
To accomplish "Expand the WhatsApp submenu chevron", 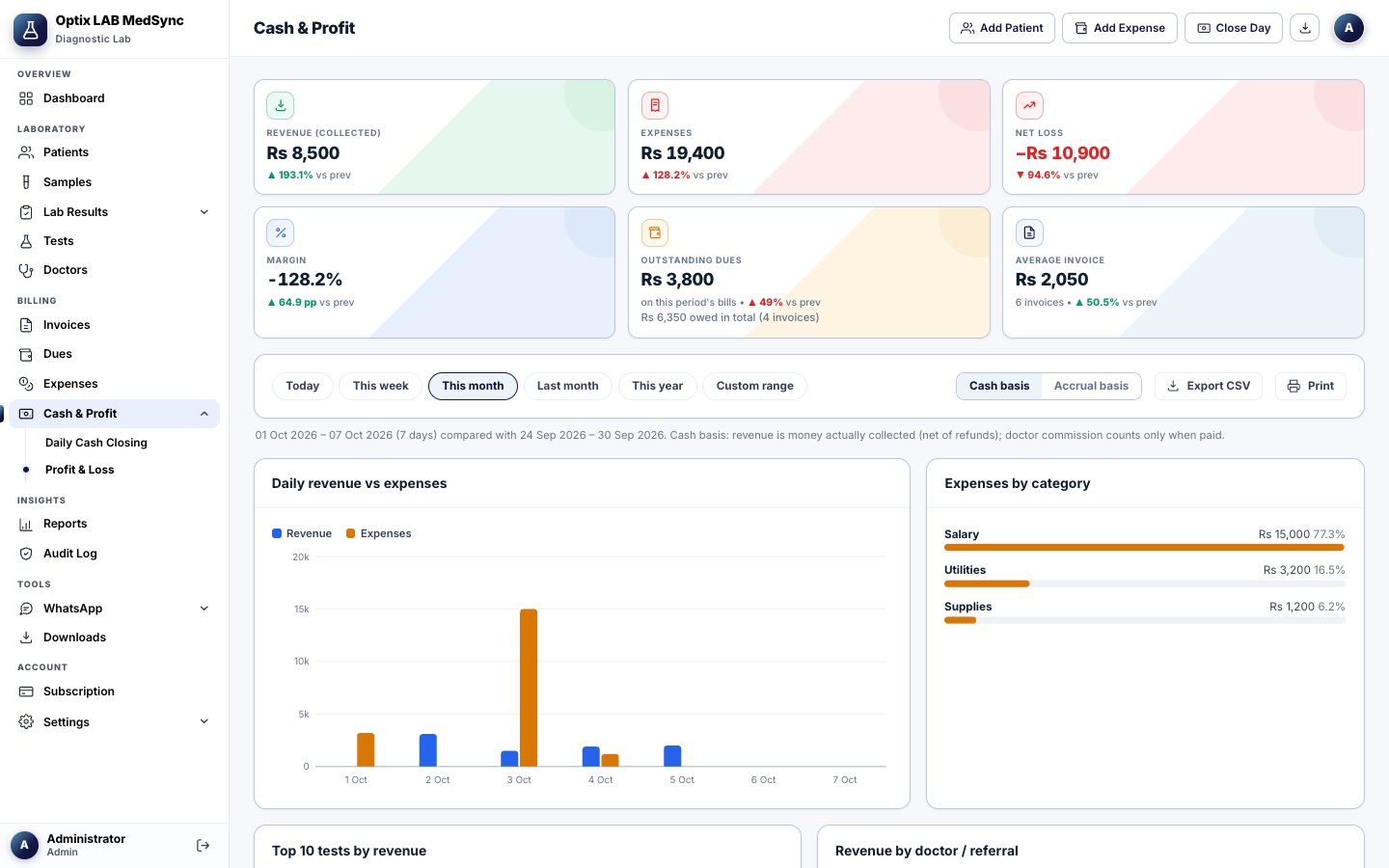I will tap(204, 609).
